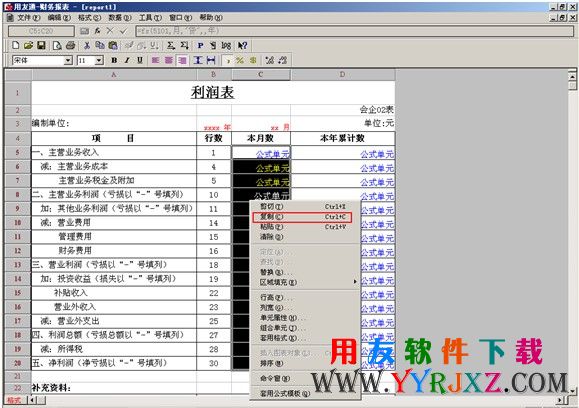Click the currency symbol icon
Image resolution: width=579 pixels, height=408 pixels.
[253, 60]
